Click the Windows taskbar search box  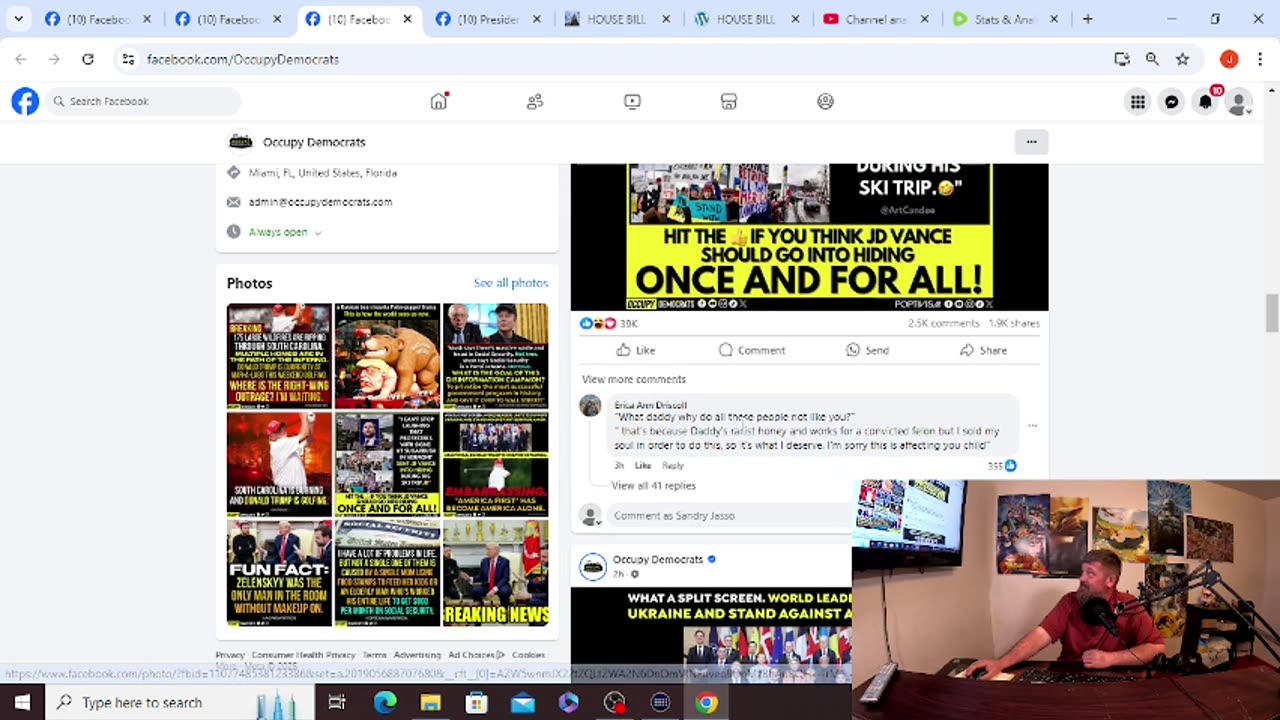[182, 703]
